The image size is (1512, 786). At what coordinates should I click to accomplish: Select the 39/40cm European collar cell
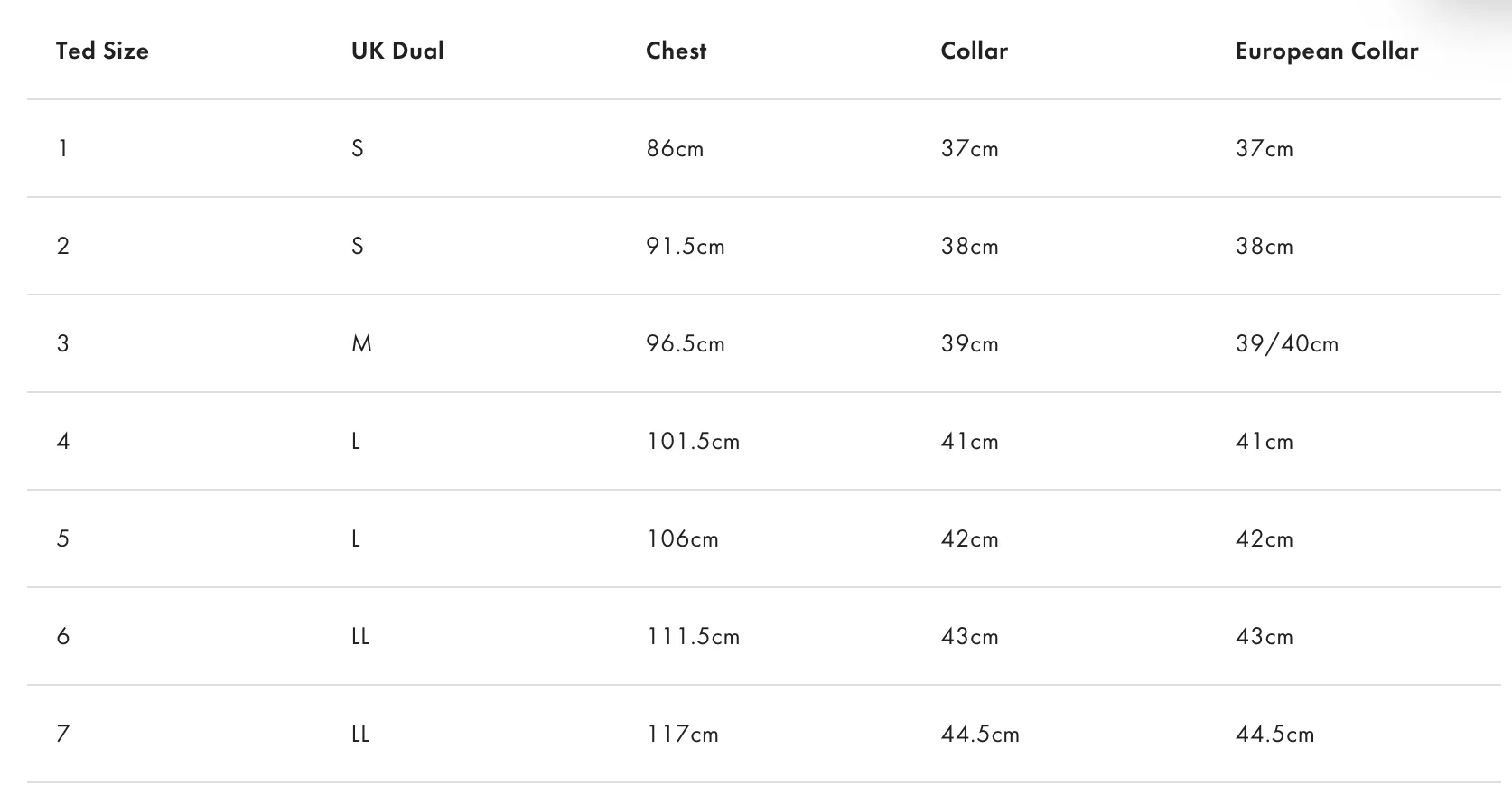click(1287, 343)
